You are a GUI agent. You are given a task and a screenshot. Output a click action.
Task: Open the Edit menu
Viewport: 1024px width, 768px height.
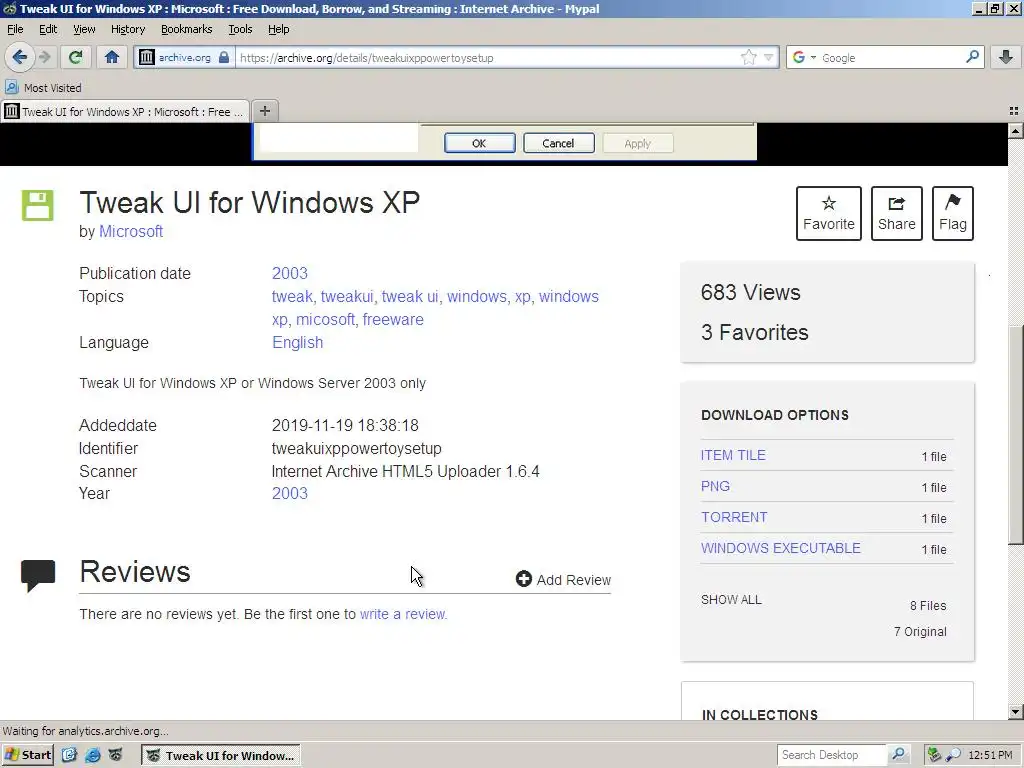coord(48,29)
